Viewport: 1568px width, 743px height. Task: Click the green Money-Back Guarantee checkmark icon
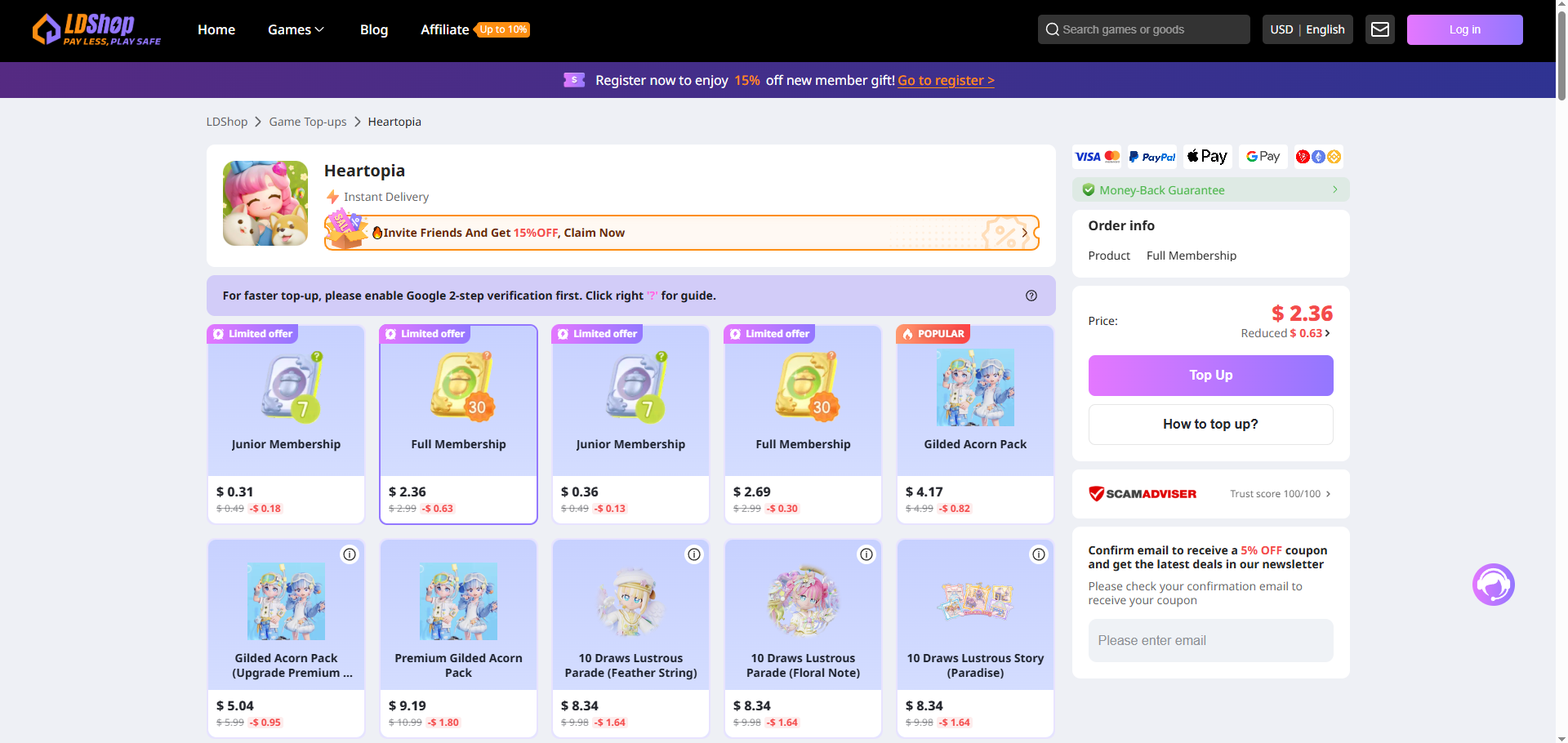(1089, 190)
